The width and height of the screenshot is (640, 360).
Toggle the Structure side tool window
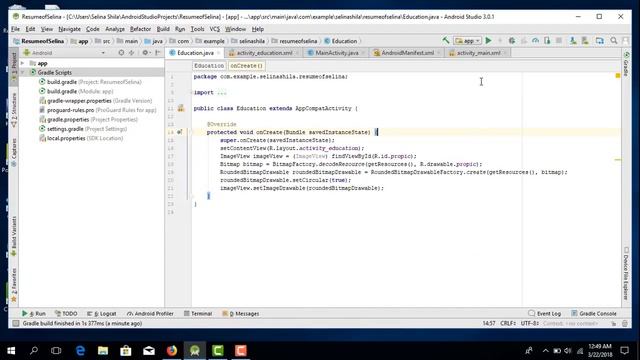click(14, 110)
